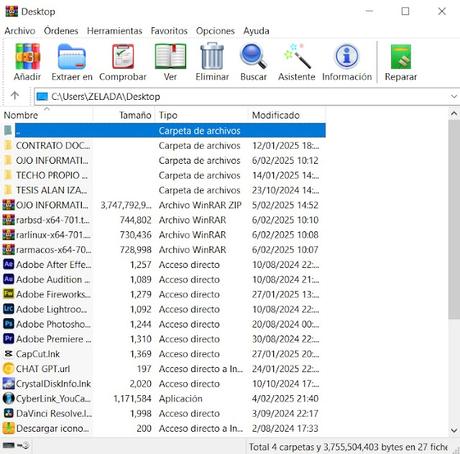
Task: Click the Eliminar trash can icon
Action: pos(212,56)
